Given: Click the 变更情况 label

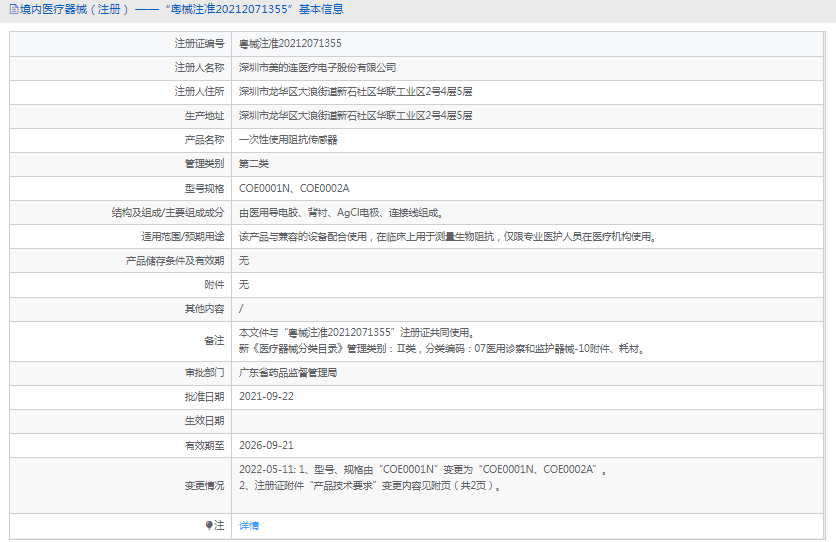Looking at the screenshot, I should point(205,486).
